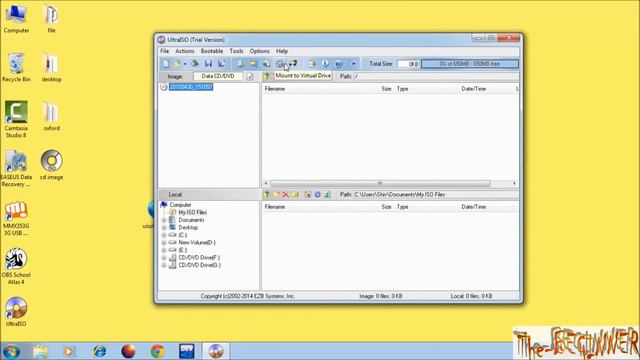Click the Open CD/DVD toolbar icon
Image resolution: width=640 pixels, height=360 pixels.
coord(195,64)
